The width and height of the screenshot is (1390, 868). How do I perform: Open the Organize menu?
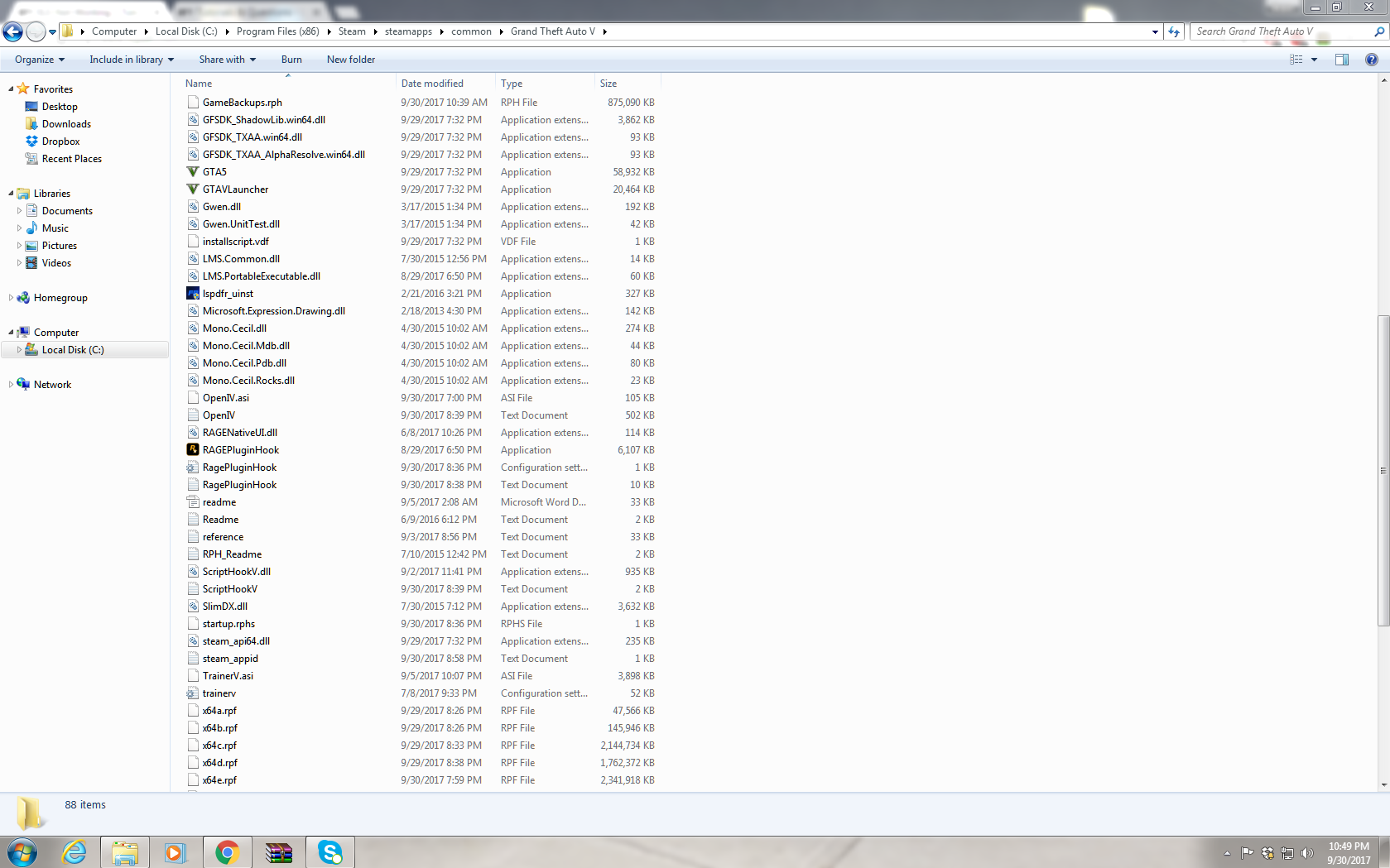click(40, 60)
